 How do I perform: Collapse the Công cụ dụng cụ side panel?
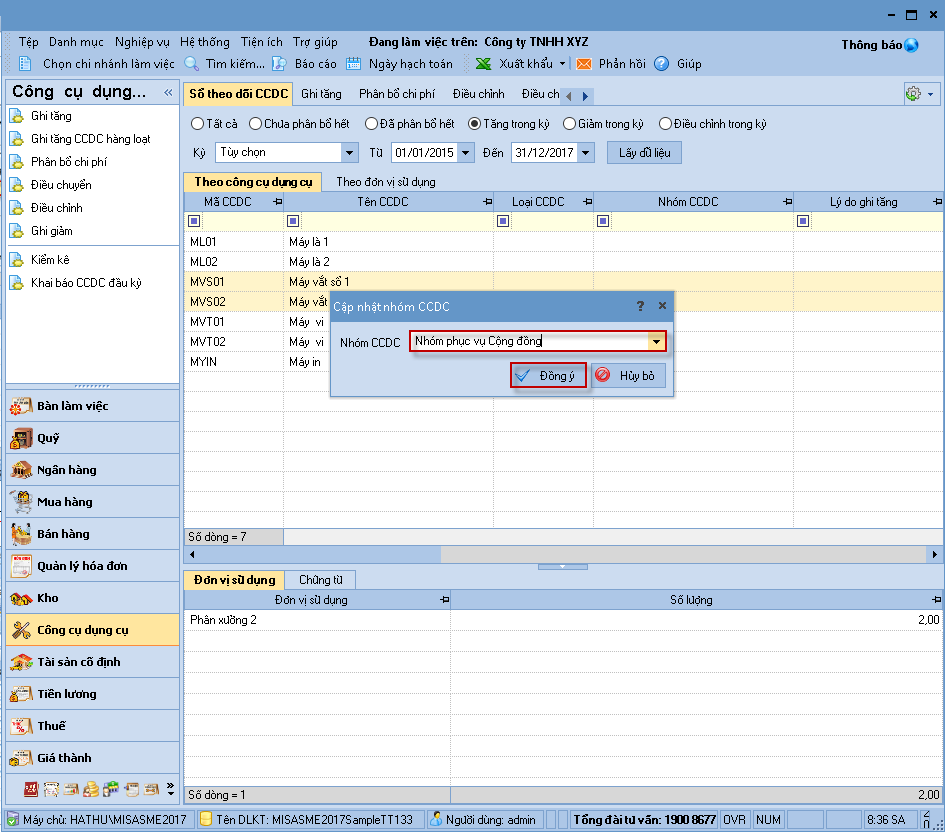168,93
